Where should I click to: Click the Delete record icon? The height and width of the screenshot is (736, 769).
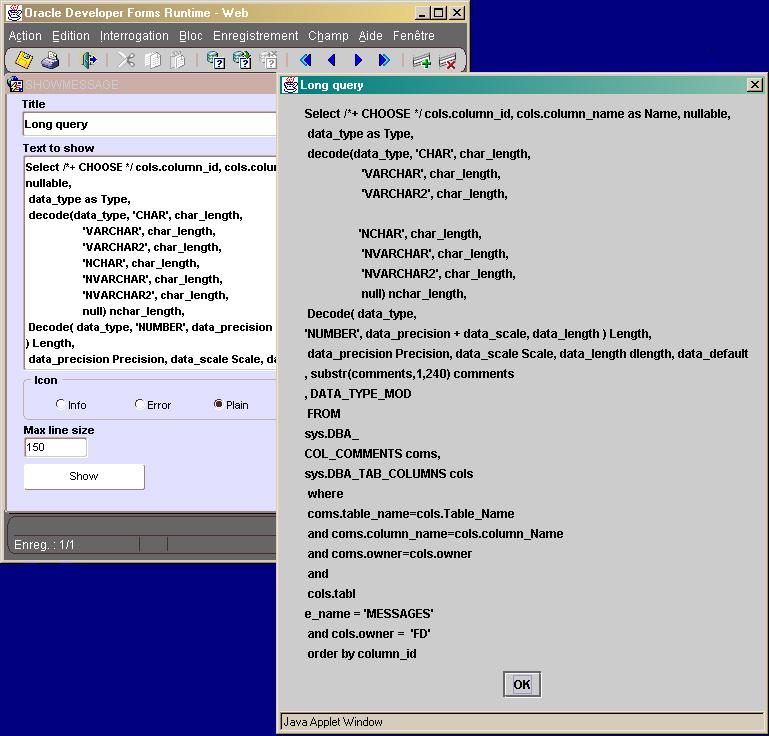[447, 61]
